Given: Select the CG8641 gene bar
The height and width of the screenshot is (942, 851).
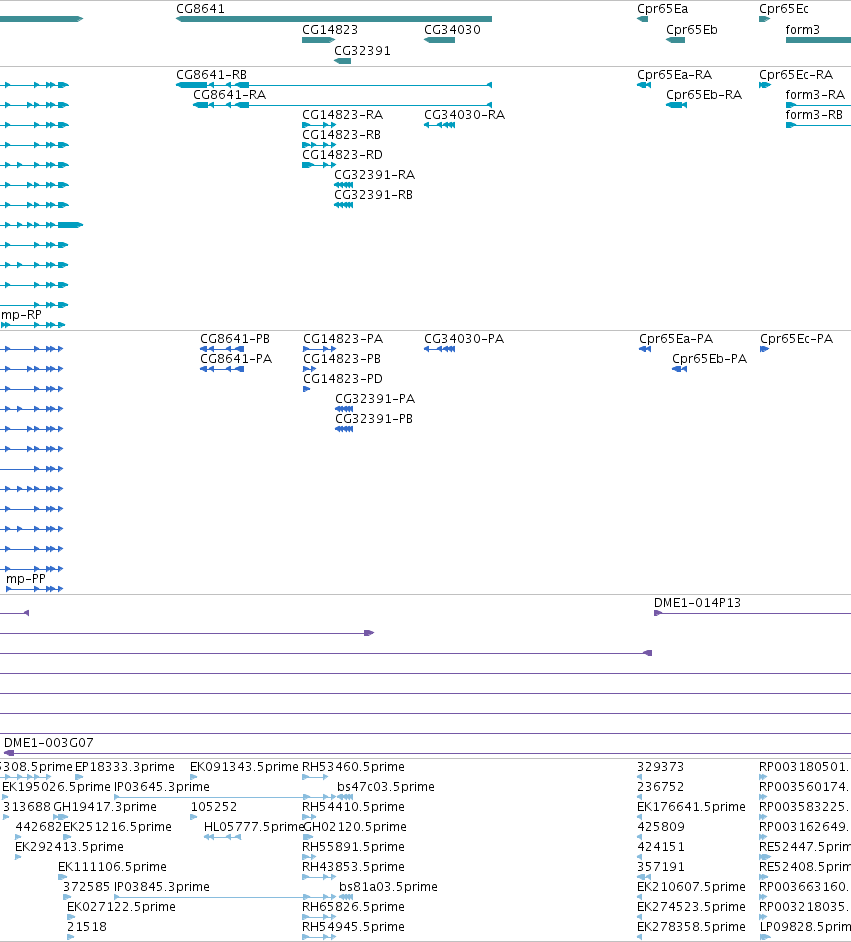Looking at the screenshot, I should 334,19.
